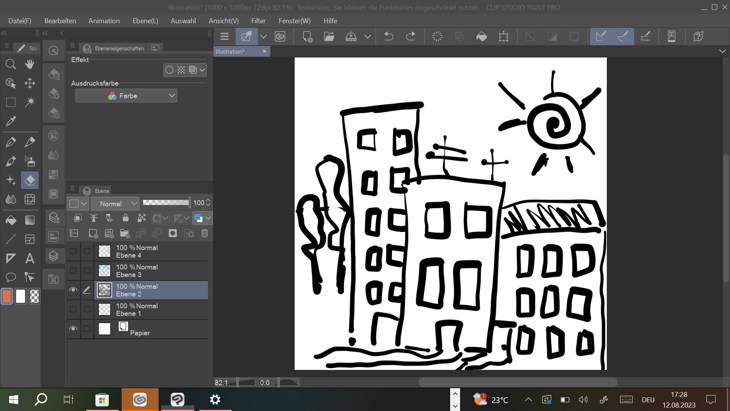Image resolution: width=730 pixels, height=411 pixels.
Task: Toggle the set as draft layer icon
Action: pos(109,218)
